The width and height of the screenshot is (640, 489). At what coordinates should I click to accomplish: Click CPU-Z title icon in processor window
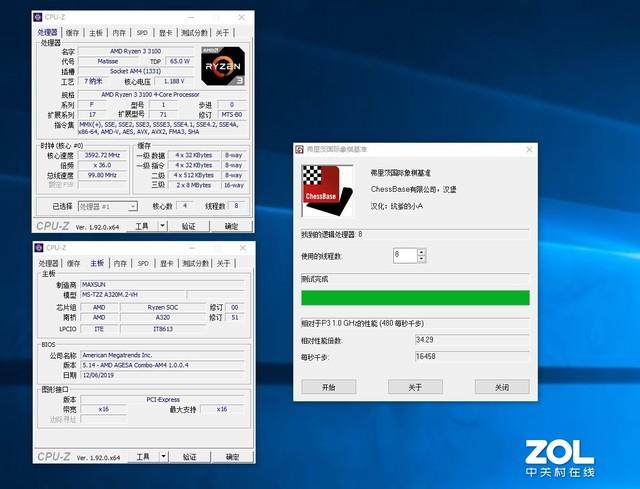point(38,17)
